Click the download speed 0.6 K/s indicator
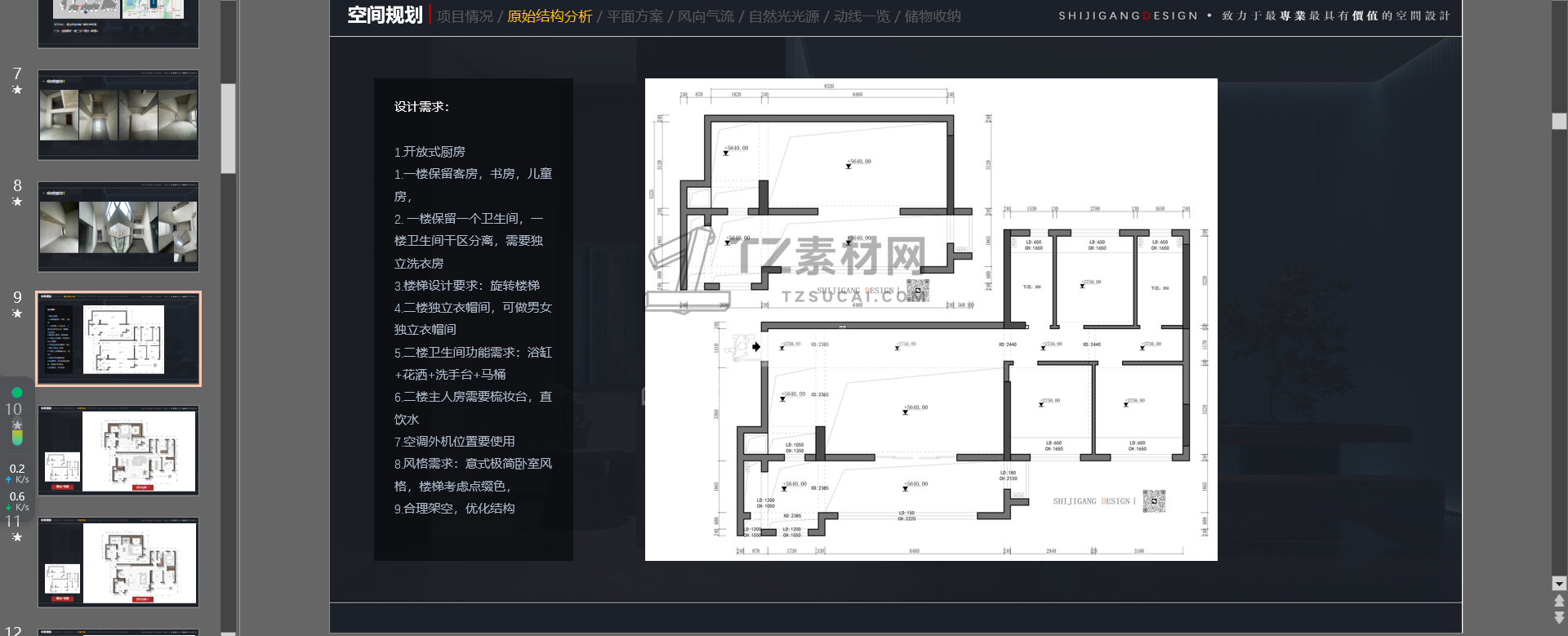The height and width of the screenshot is (636, 1568). click(17, 501)
